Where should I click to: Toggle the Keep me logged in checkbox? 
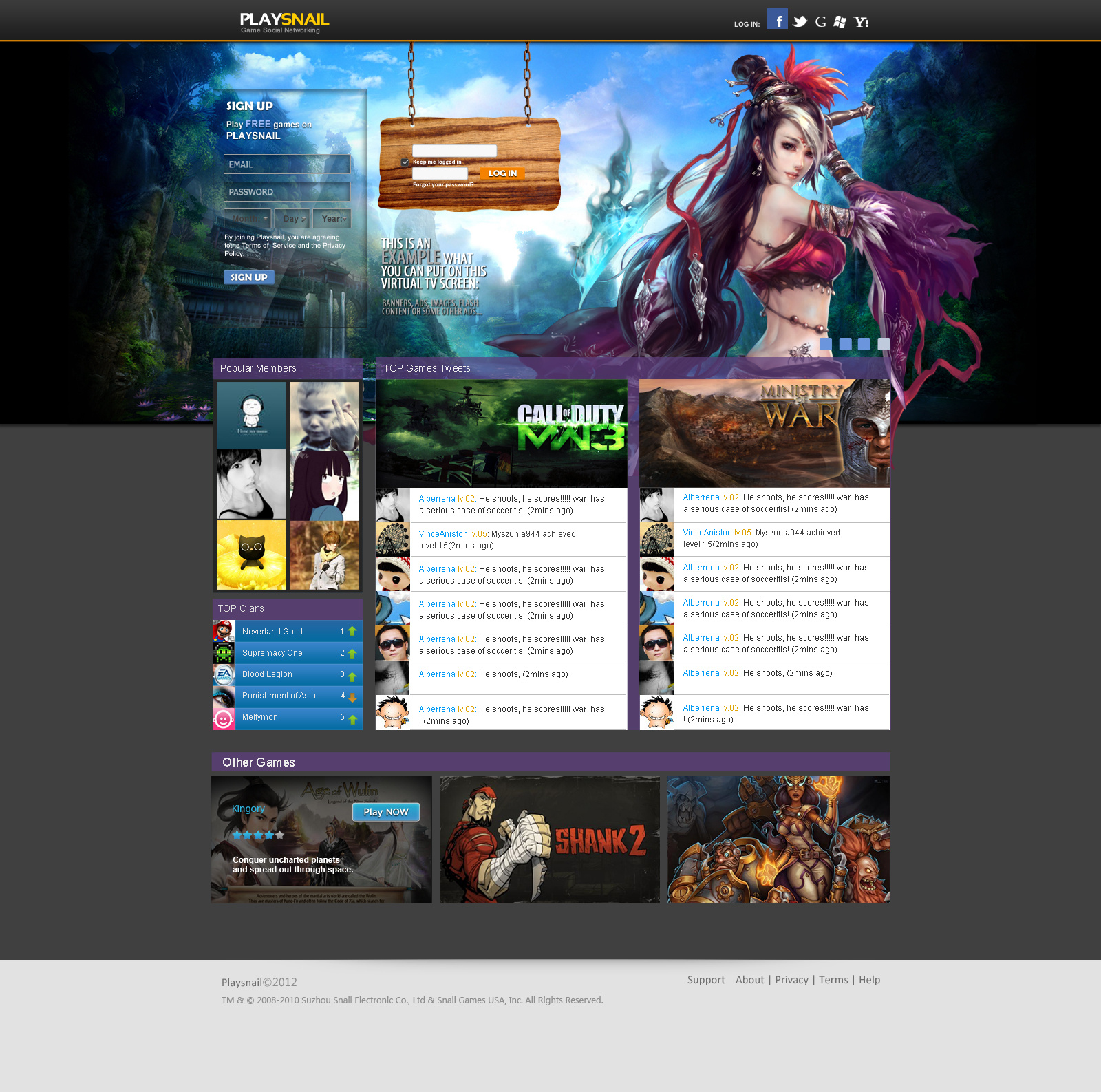pyautogui.click(x=405, y=162)
